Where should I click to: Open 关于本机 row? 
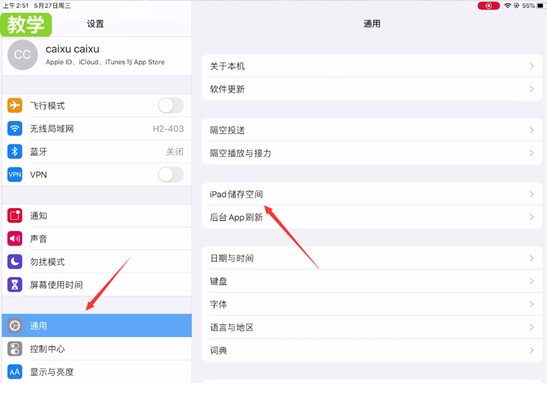(x=372, y=66)
